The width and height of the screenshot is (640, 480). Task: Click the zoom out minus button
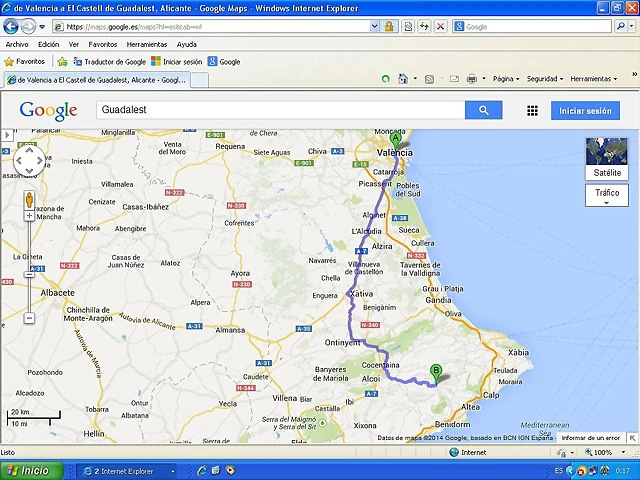click(x=29, y=318)
